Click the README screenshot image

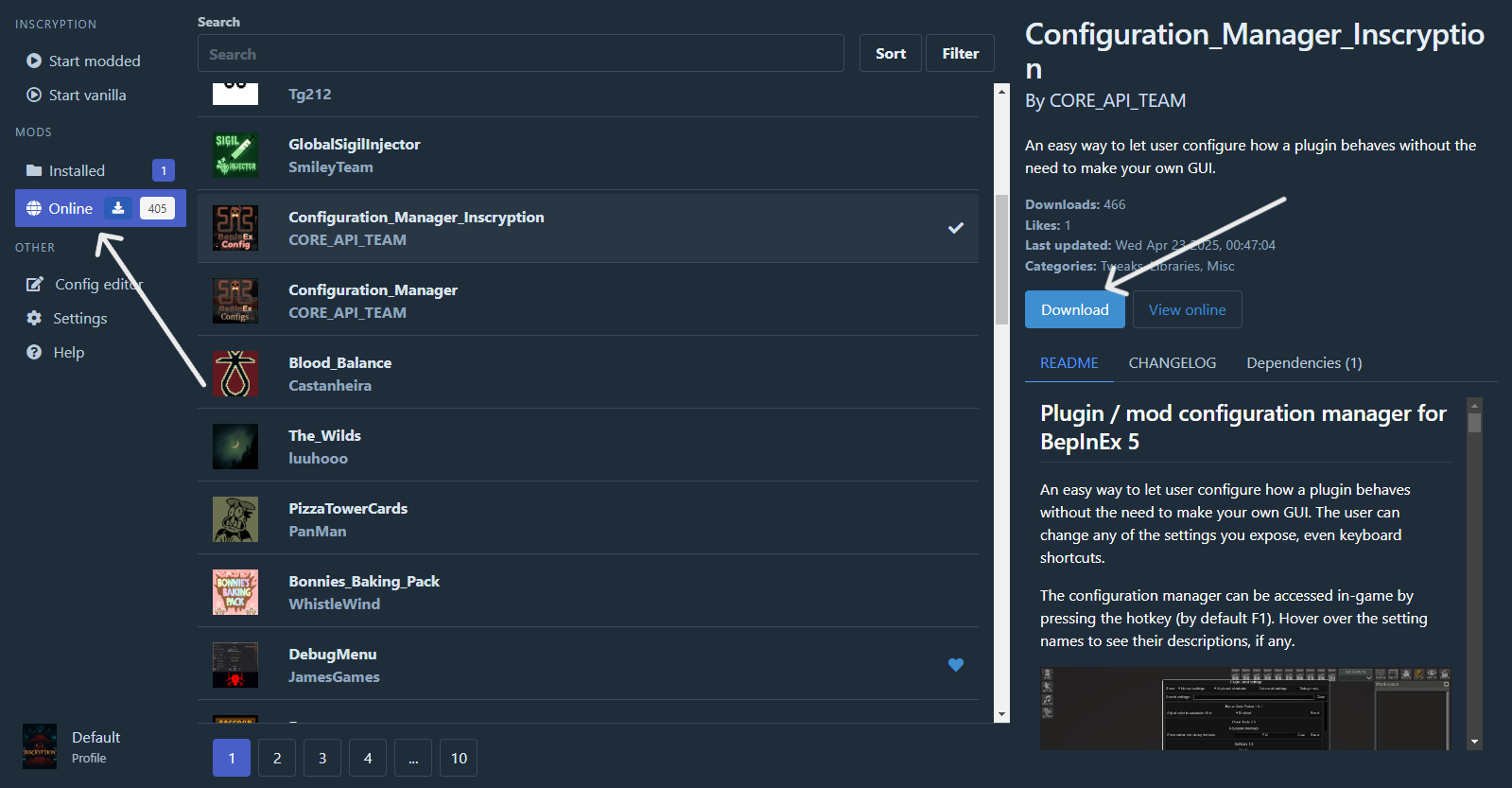coord(1245,709)
